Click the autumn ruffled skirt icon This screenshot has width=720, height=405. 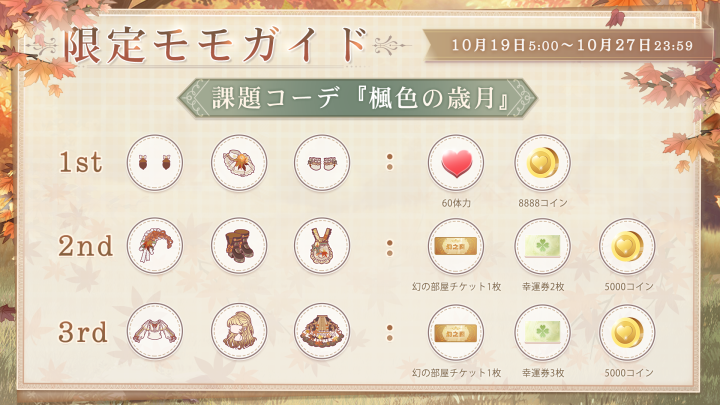322,332
